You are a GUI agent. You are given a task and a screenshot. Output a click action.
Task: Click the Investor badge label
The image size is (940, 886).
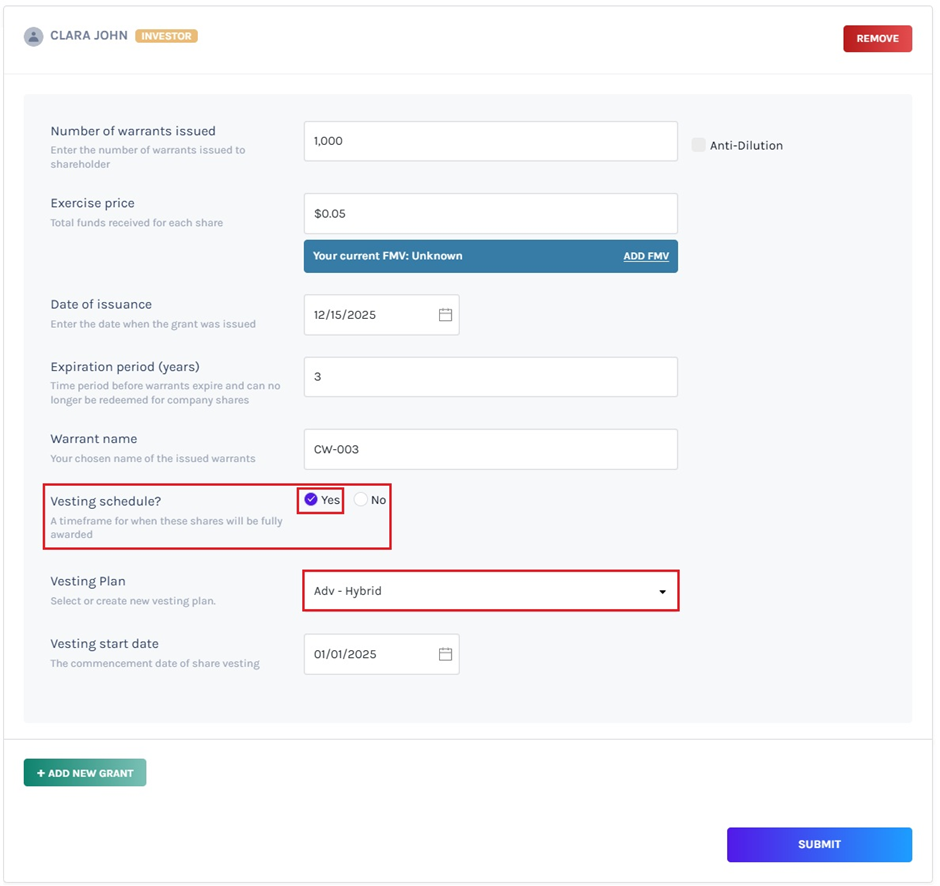pos(166,36)
